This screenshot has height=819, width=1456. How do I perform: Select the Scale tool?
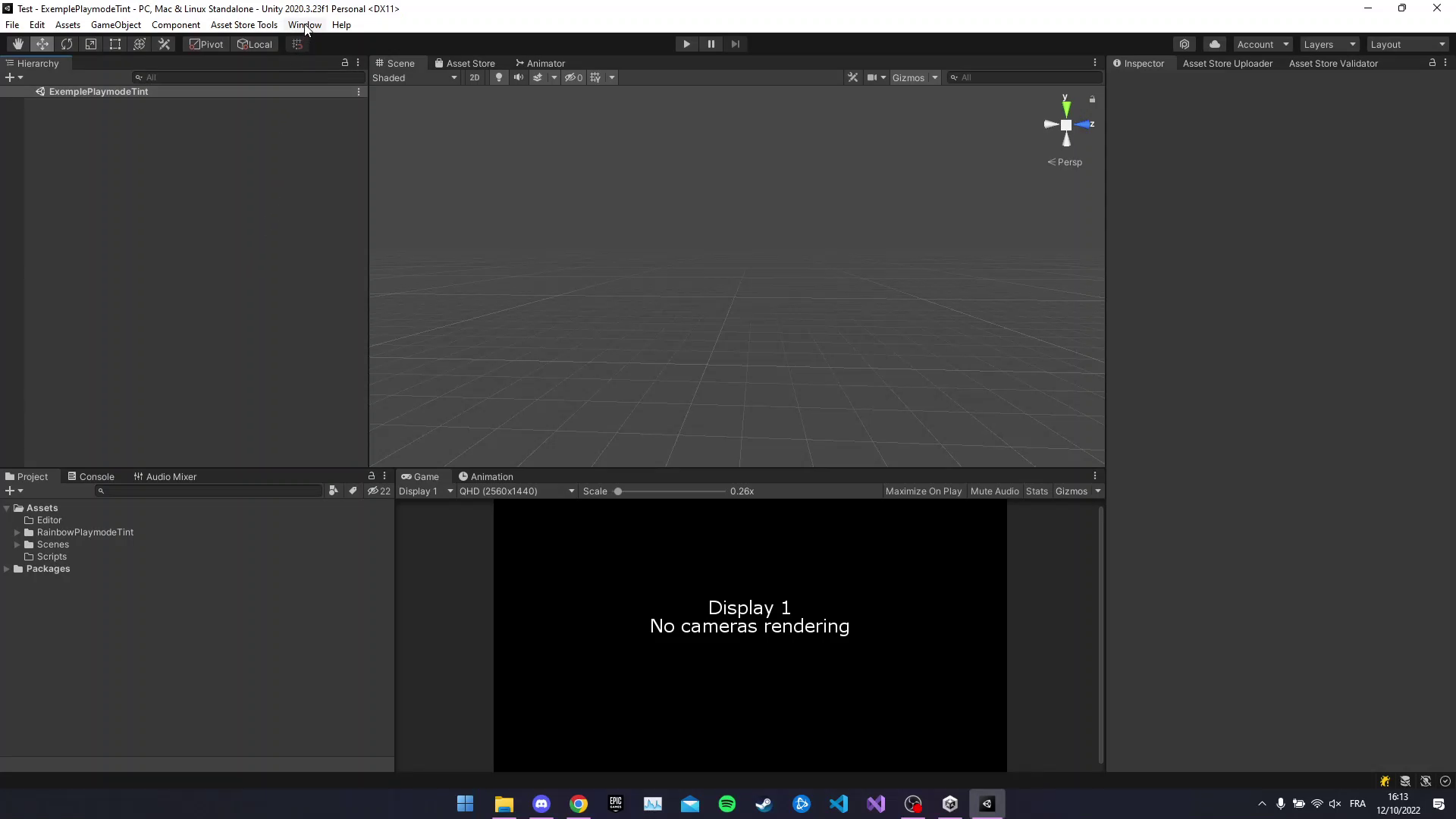(91, 44)
